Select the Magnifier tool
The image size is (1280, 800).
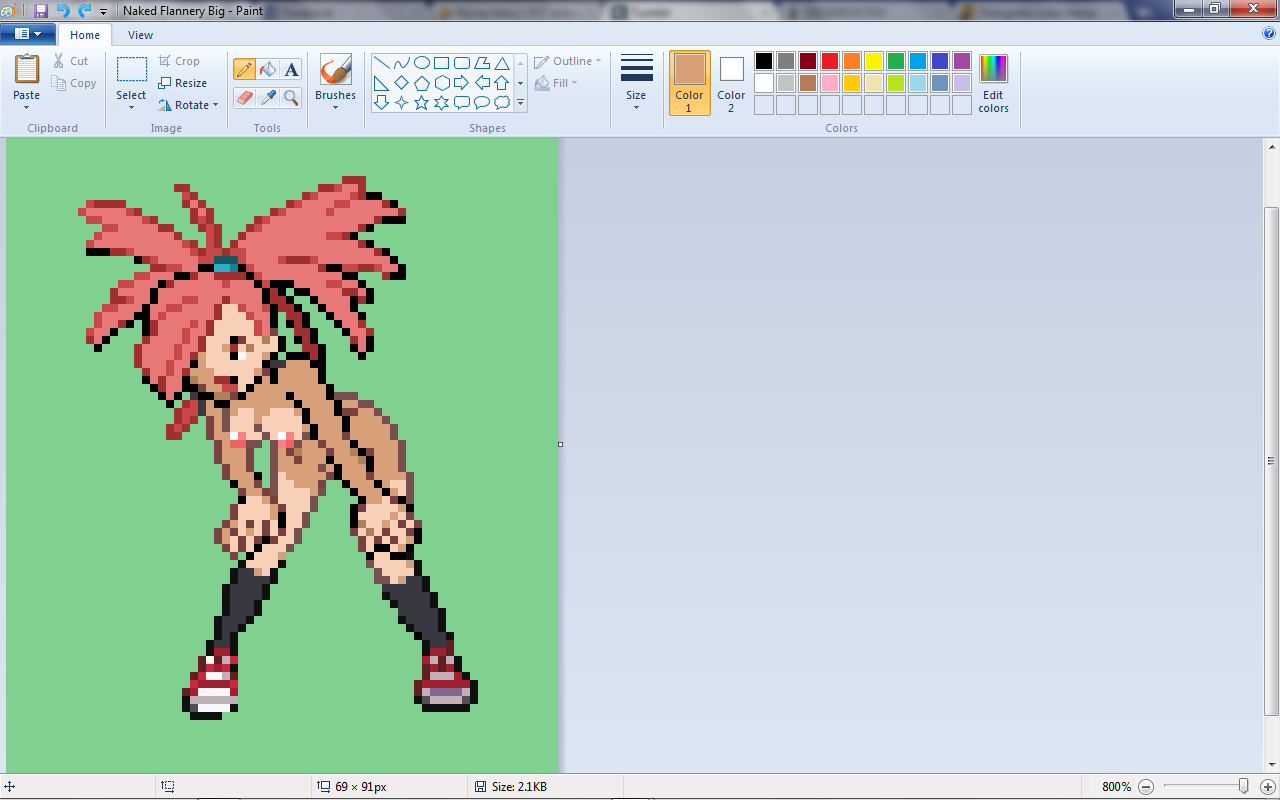291,97
